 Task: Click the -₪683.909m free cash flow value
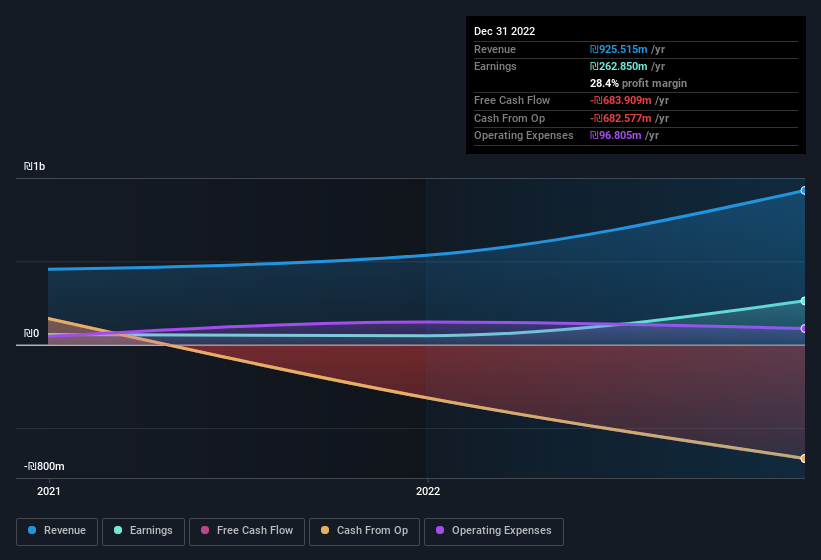[620, 100]
